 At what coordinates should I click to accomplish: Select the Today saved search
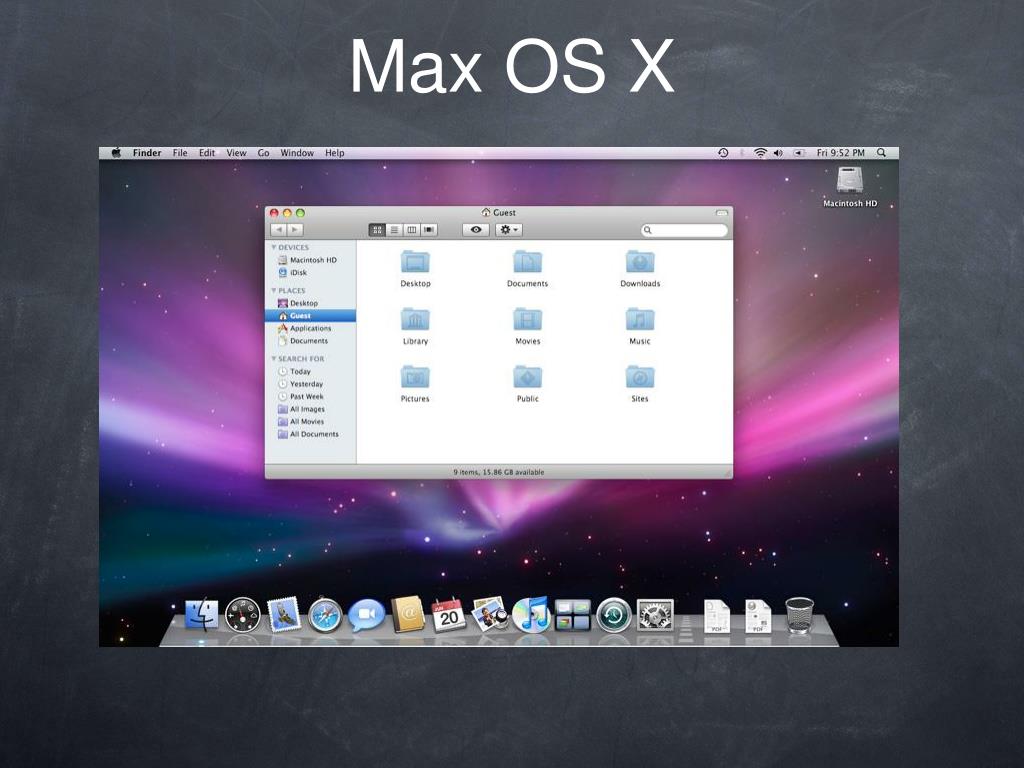[x=310, y=371]
